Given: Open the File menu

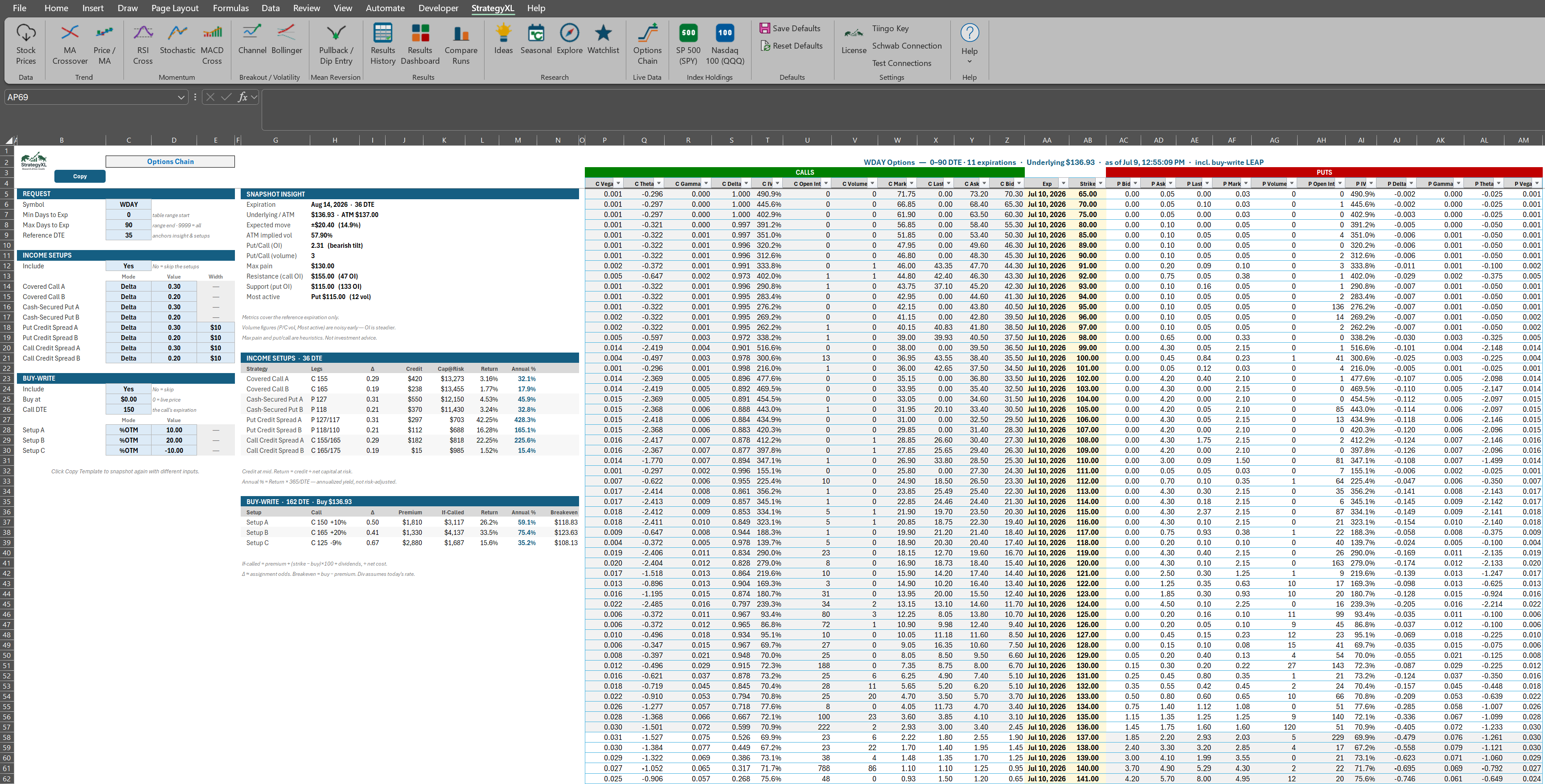Looking at the screenshot, I should 19,8.
